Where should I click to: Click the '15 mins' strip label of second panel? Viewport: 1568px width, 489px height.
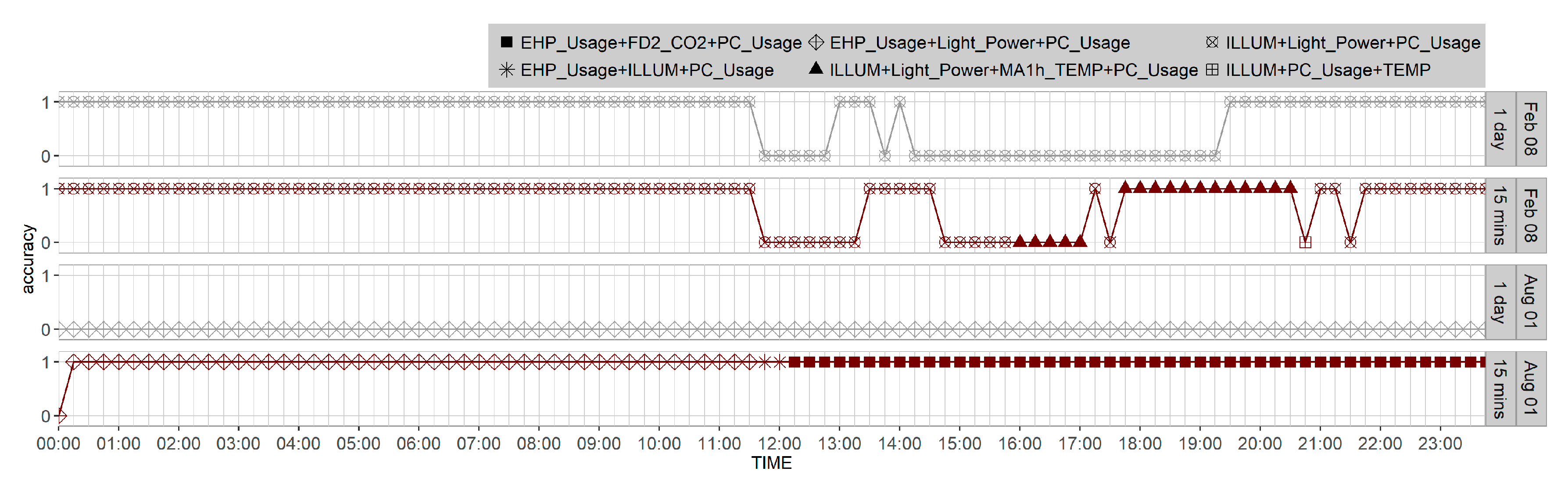1500,215
